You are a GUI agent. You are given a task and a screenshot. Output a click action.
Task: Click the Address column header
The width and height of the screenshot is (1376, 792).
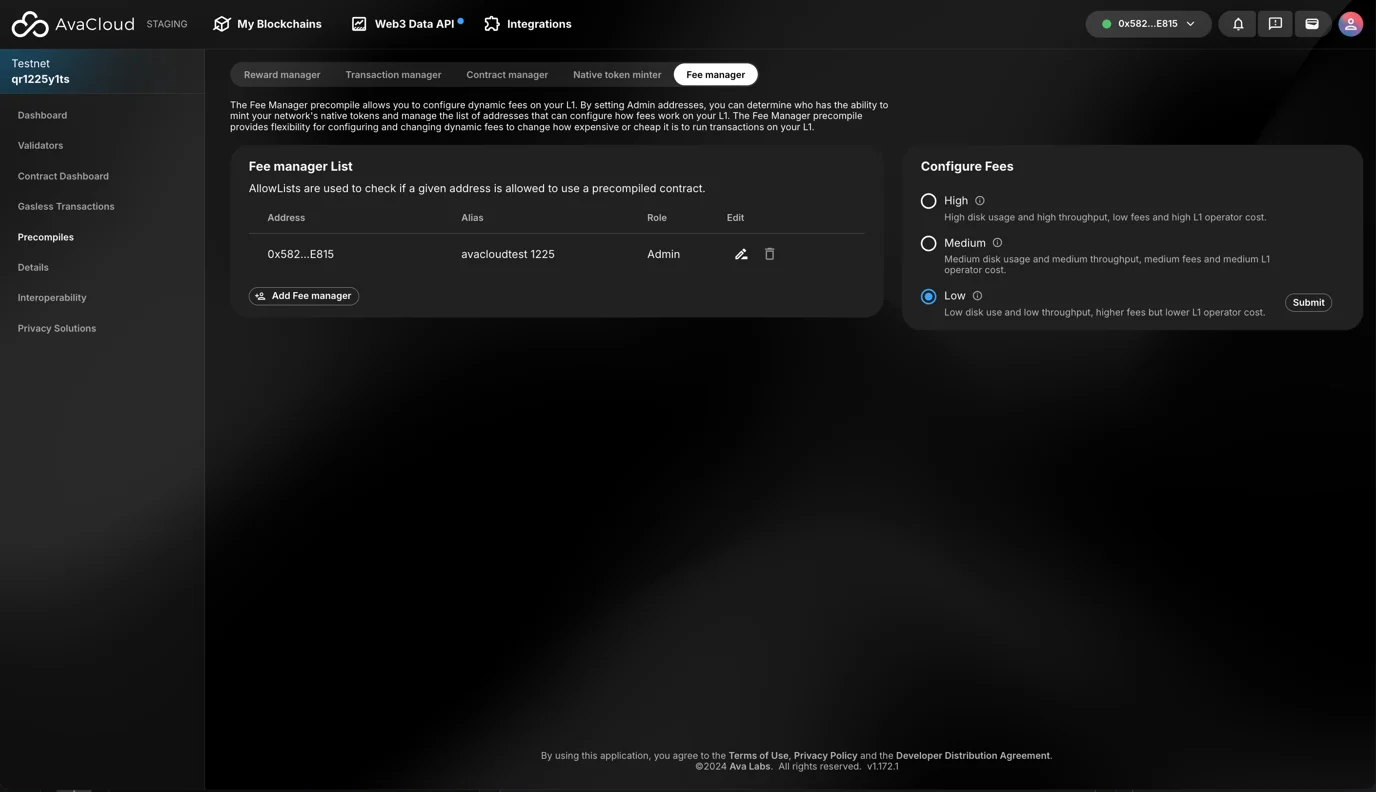[286, 218]
